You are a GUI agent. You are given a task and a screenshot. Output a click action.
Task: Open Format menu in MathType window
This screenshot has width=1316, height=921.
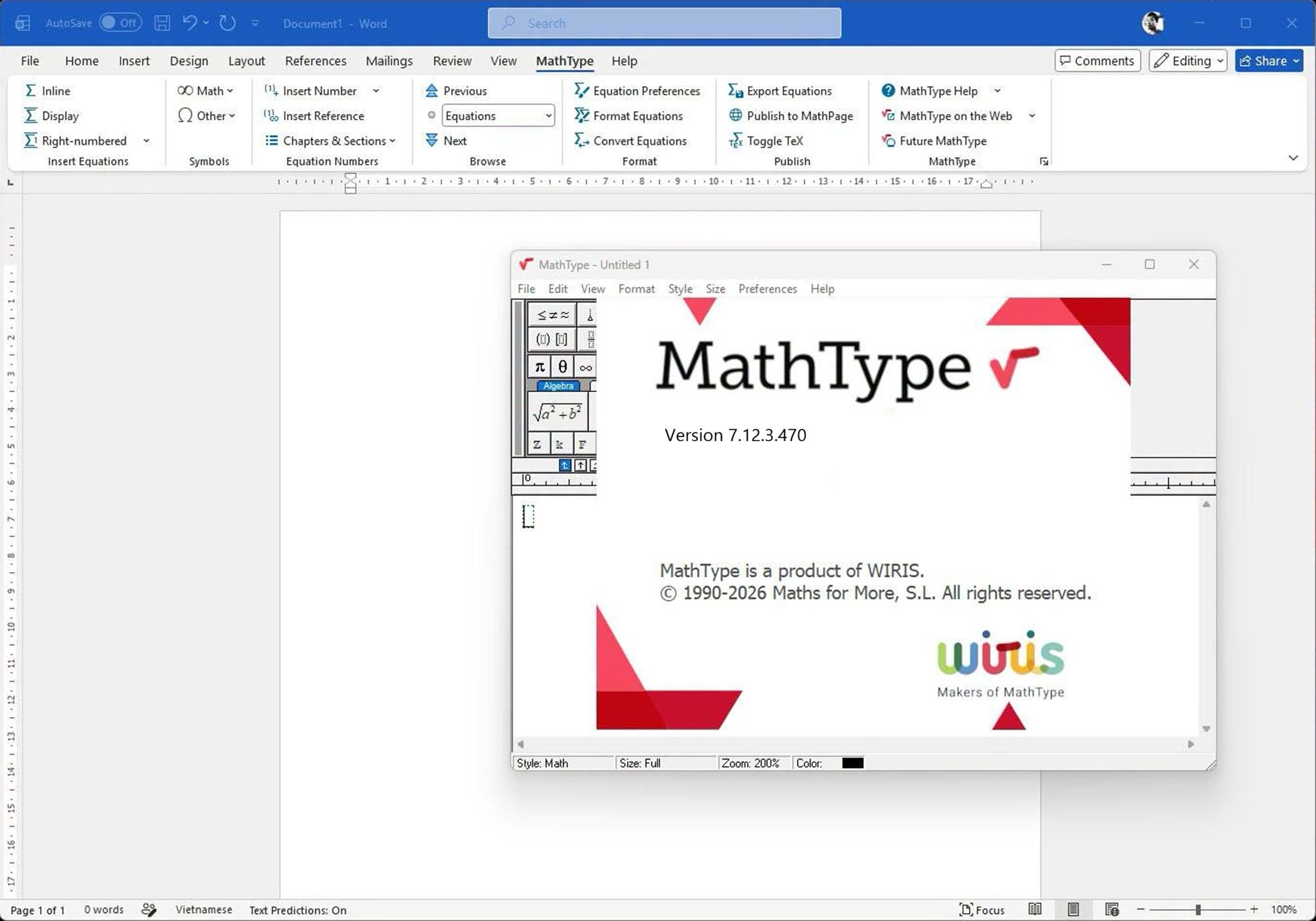pyautogui.click(x=636, y=288)
